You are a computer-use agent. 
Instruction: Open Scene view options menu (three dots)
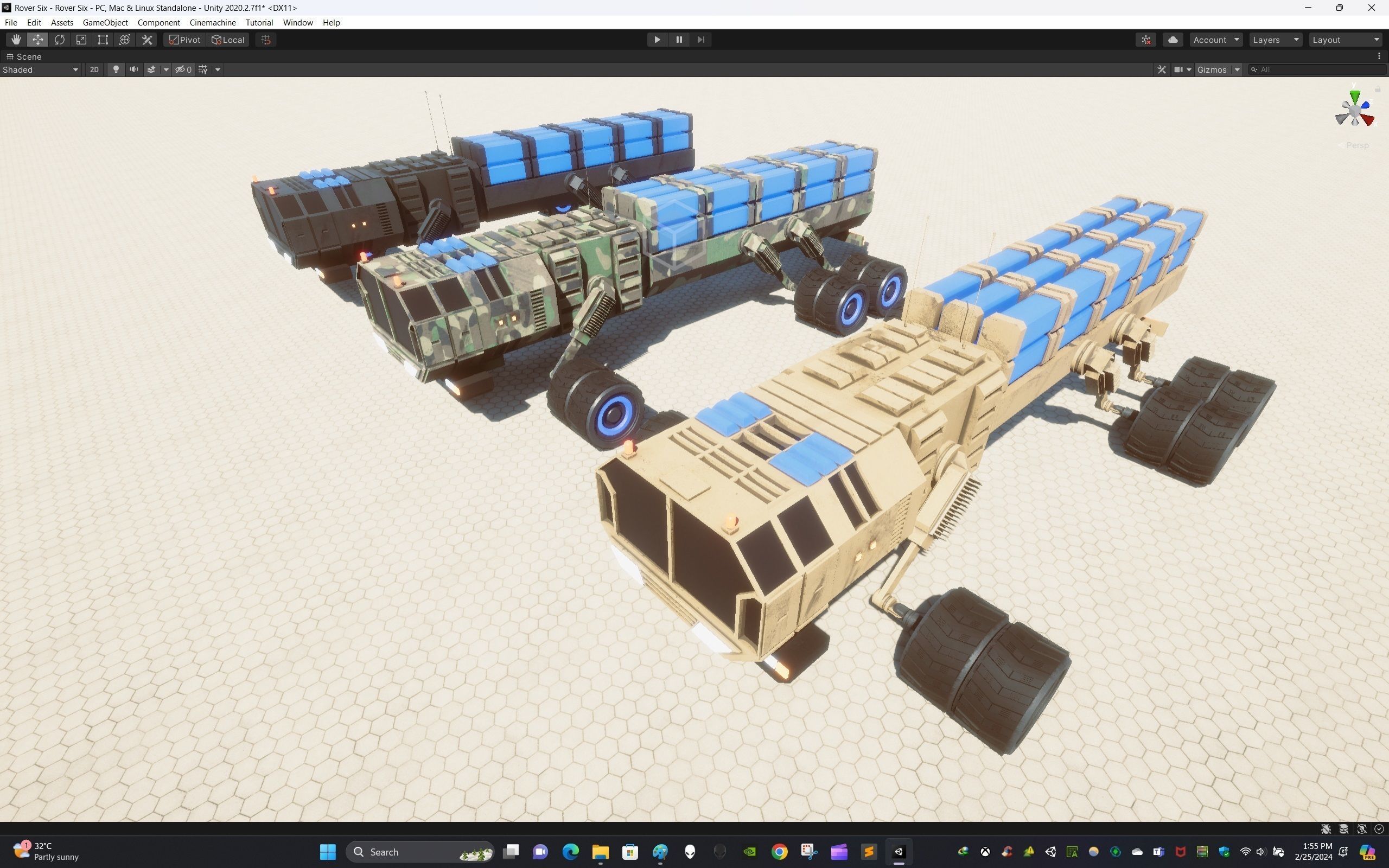click(1379, 56)
